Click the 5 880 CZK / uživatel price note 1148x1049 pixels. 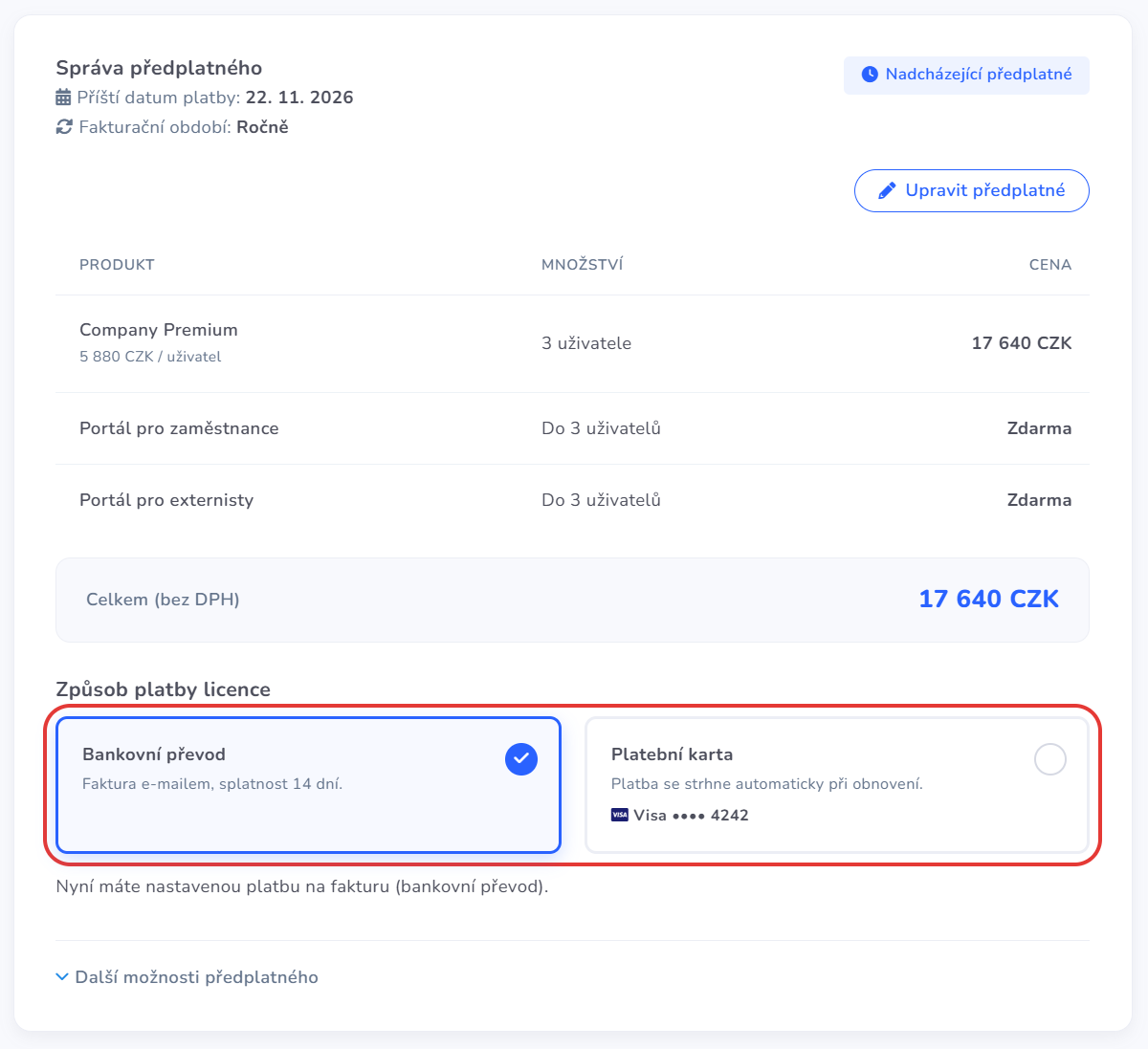(150, 357)
